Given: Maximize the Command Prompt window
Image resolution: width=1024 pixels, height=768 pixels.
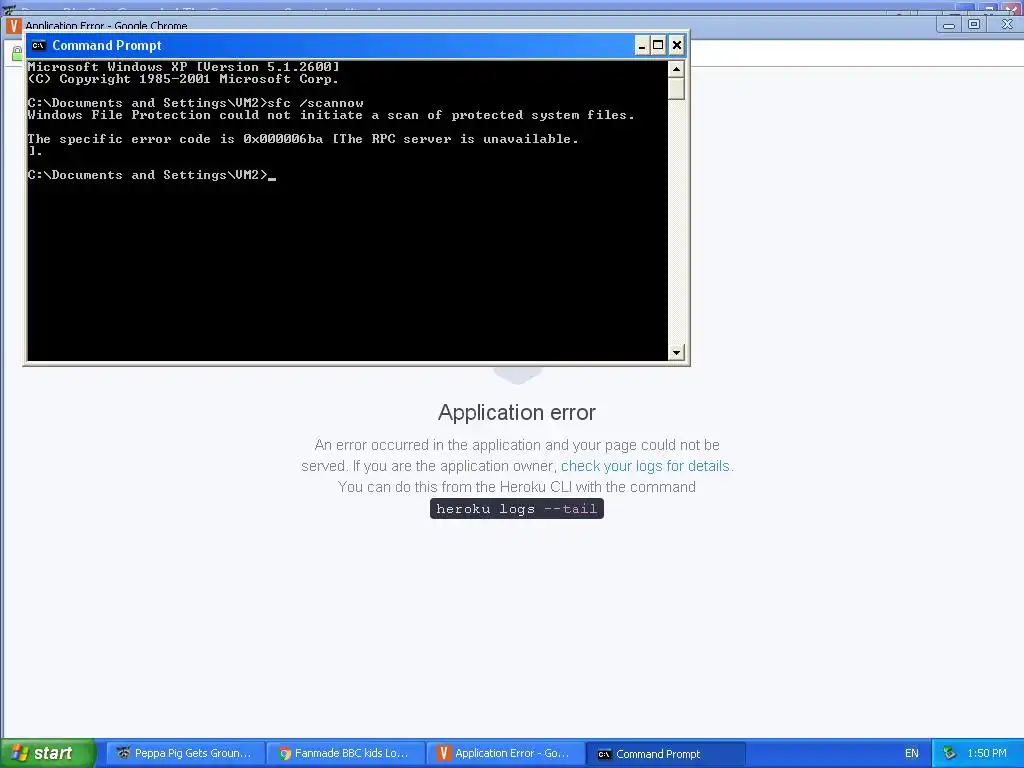Looking at the screenshot, I should click(658, 45).
